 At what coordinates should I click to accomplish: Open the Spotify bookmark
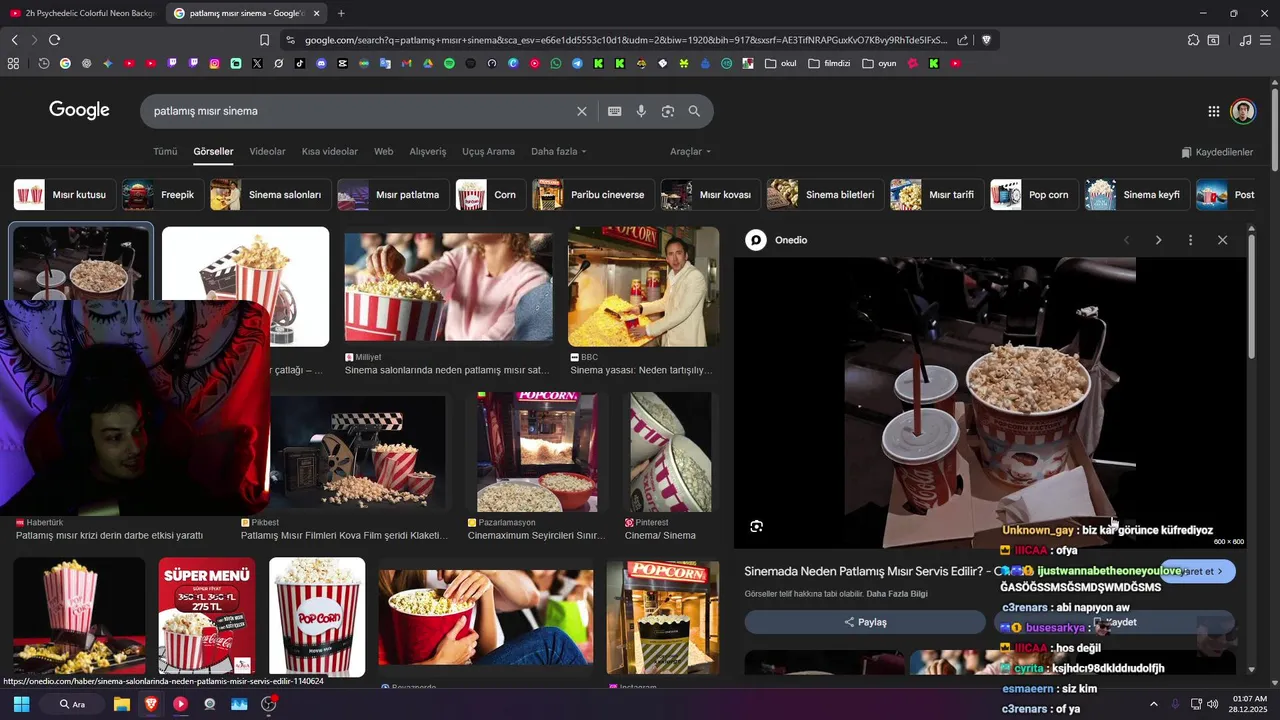(449, 63)
